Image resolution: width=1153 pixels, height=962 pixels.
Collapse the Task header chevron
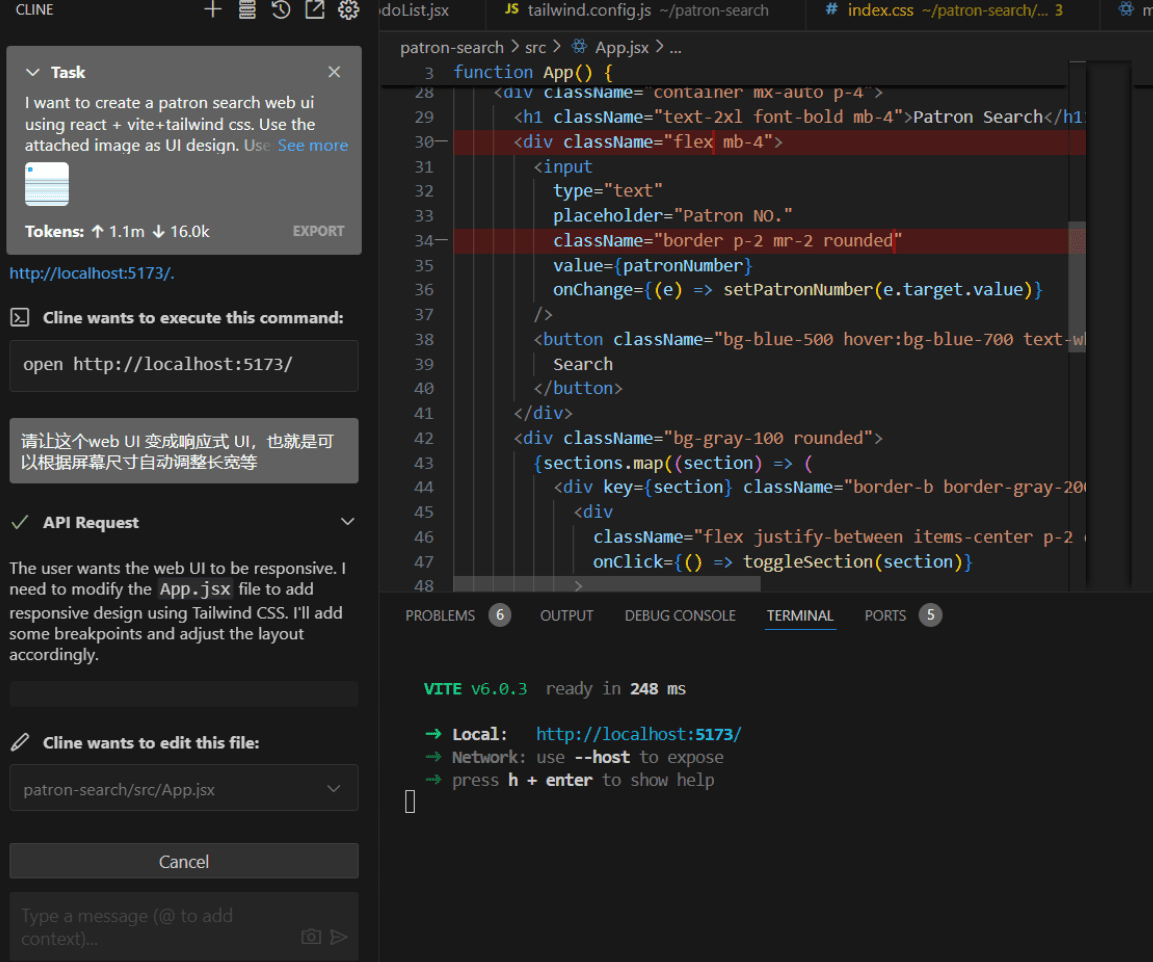[x=32, y=72]
